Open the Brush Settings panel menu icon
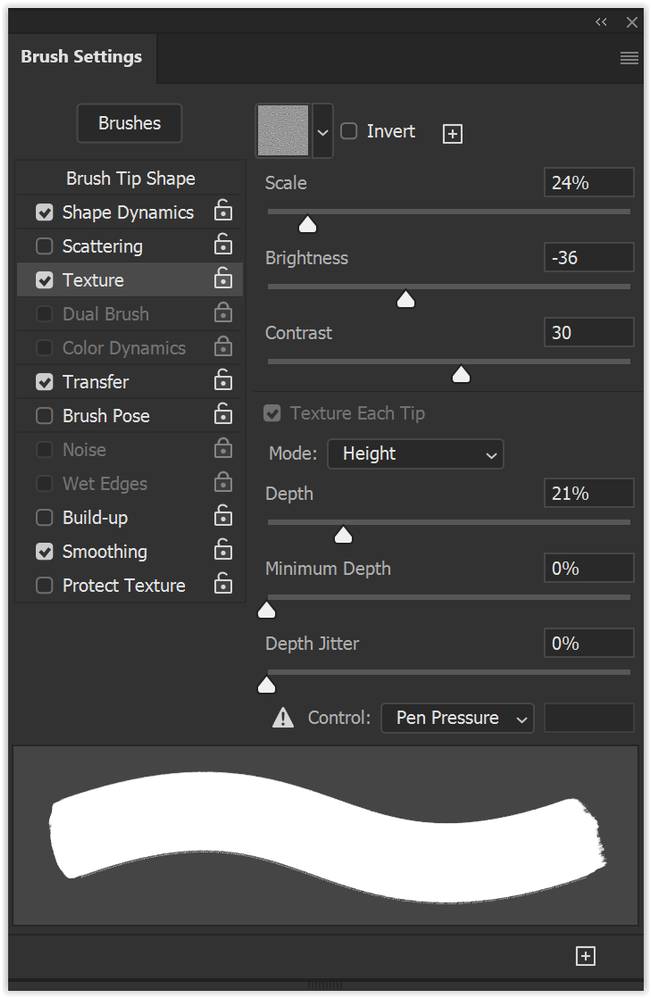 click(629, 58)
